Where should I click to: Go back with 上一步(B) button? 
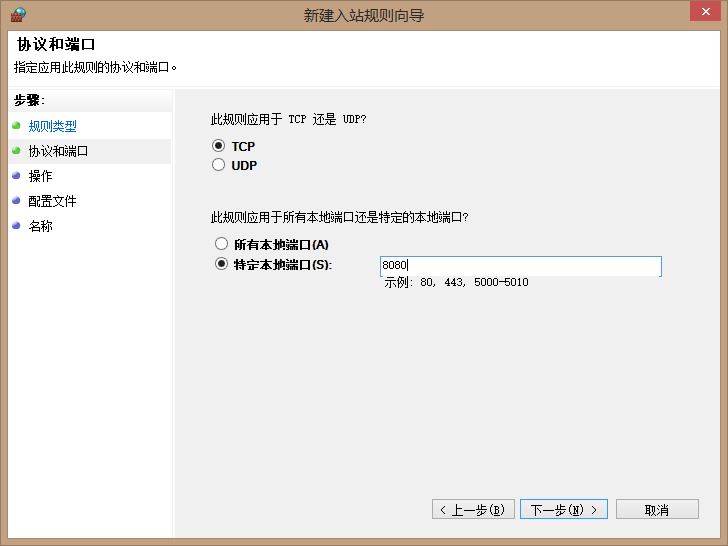[473, 509]
